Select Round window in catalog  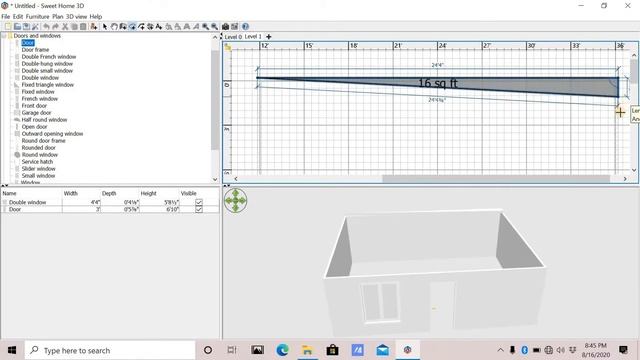pos(40,155)
